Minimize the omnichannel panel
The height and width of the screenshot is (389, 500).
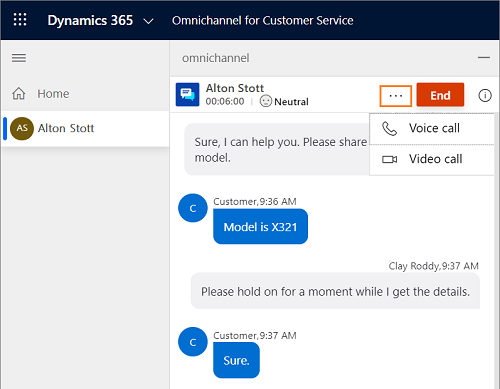[484, 58]
